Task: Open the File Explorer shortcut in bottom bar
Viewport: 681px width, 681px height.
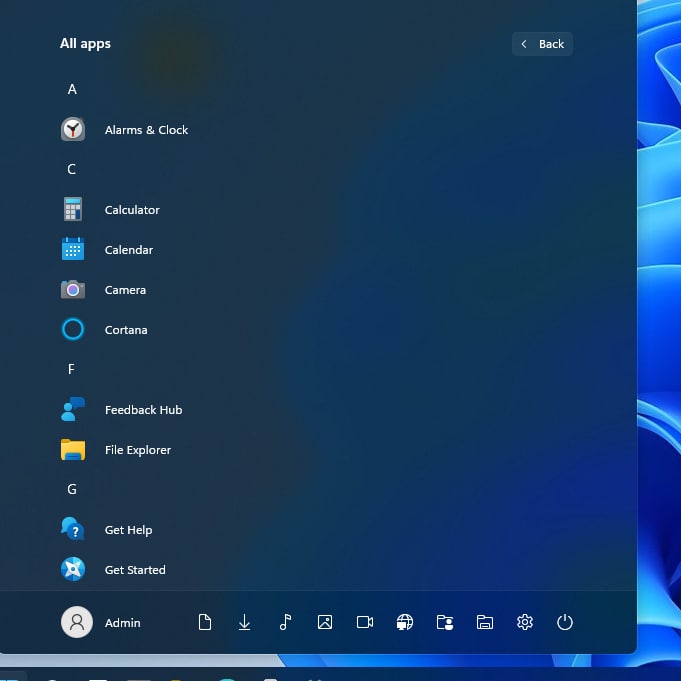Action: click(485, 622)
